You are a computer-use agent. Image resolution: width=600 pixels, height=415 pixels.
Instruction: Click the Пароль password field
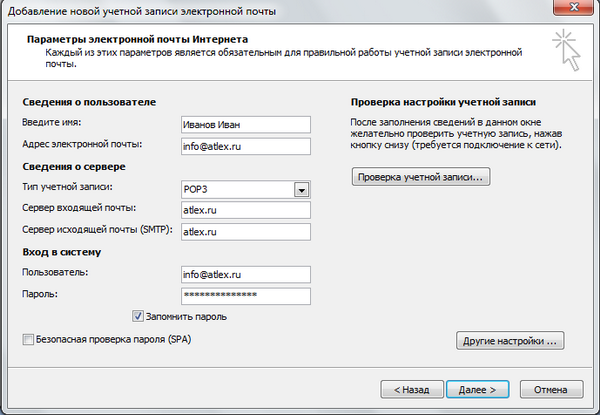click(246, 296)
